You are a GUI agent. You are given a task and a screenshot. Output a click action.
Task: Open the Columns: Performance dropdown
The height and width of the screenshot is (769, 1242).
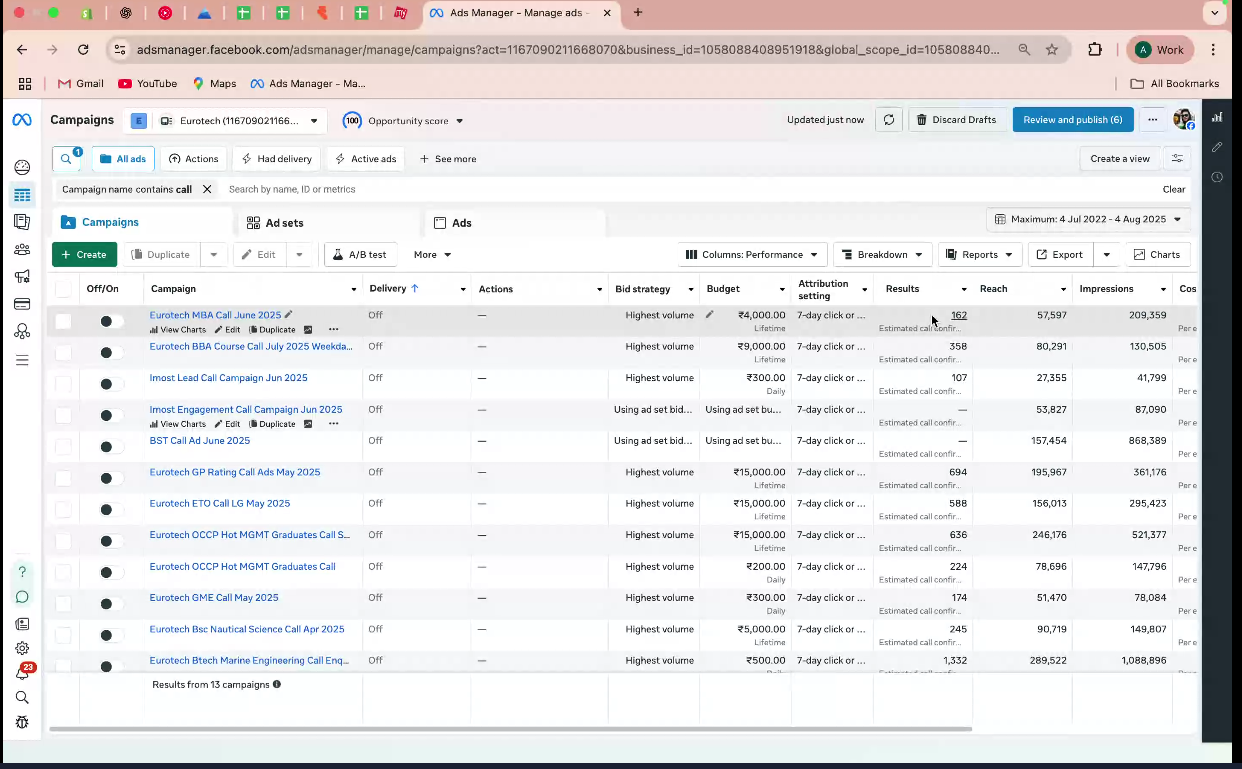[x=753, y=255]
